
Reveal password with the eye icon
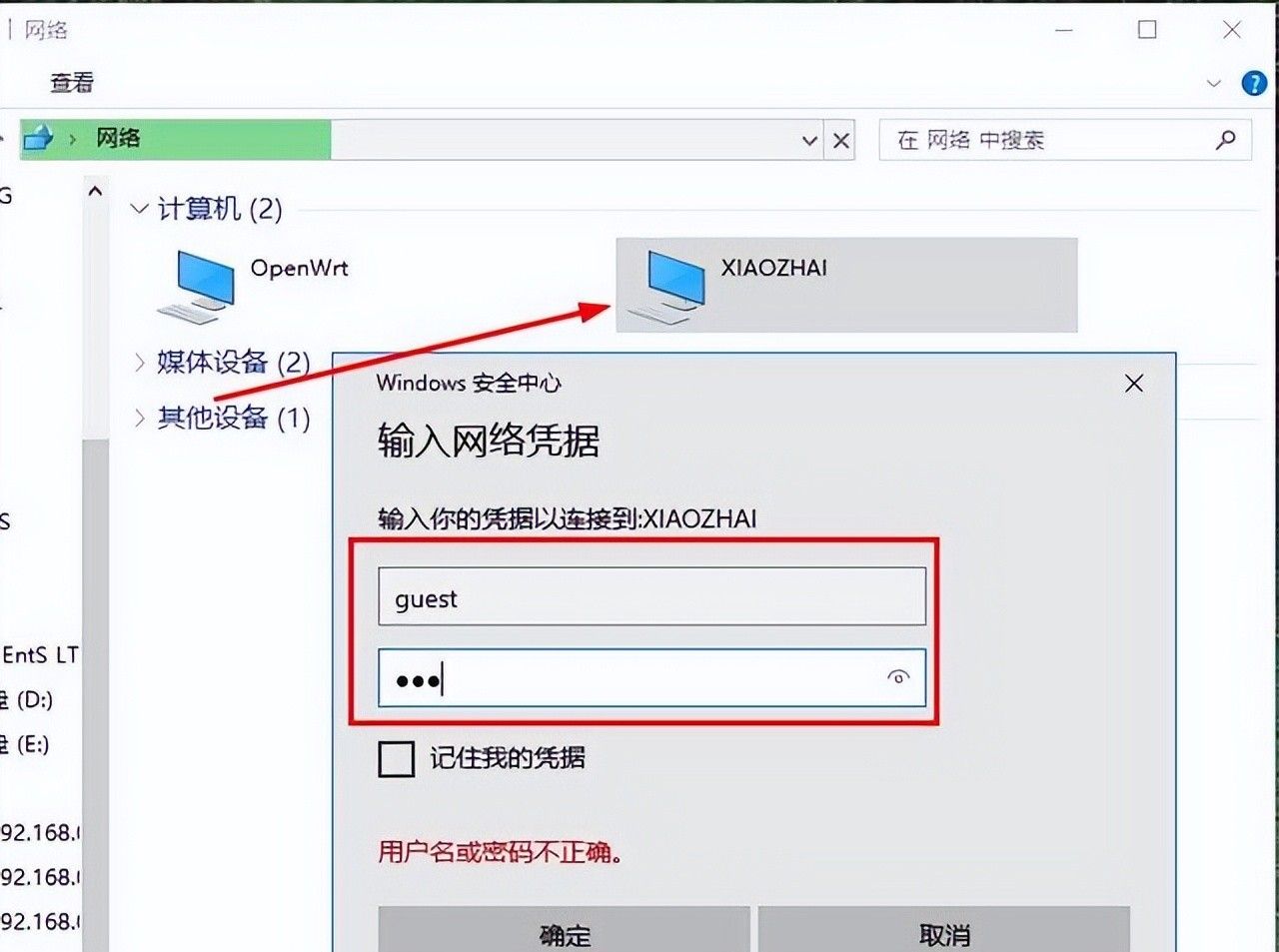[x=898, y=677]
